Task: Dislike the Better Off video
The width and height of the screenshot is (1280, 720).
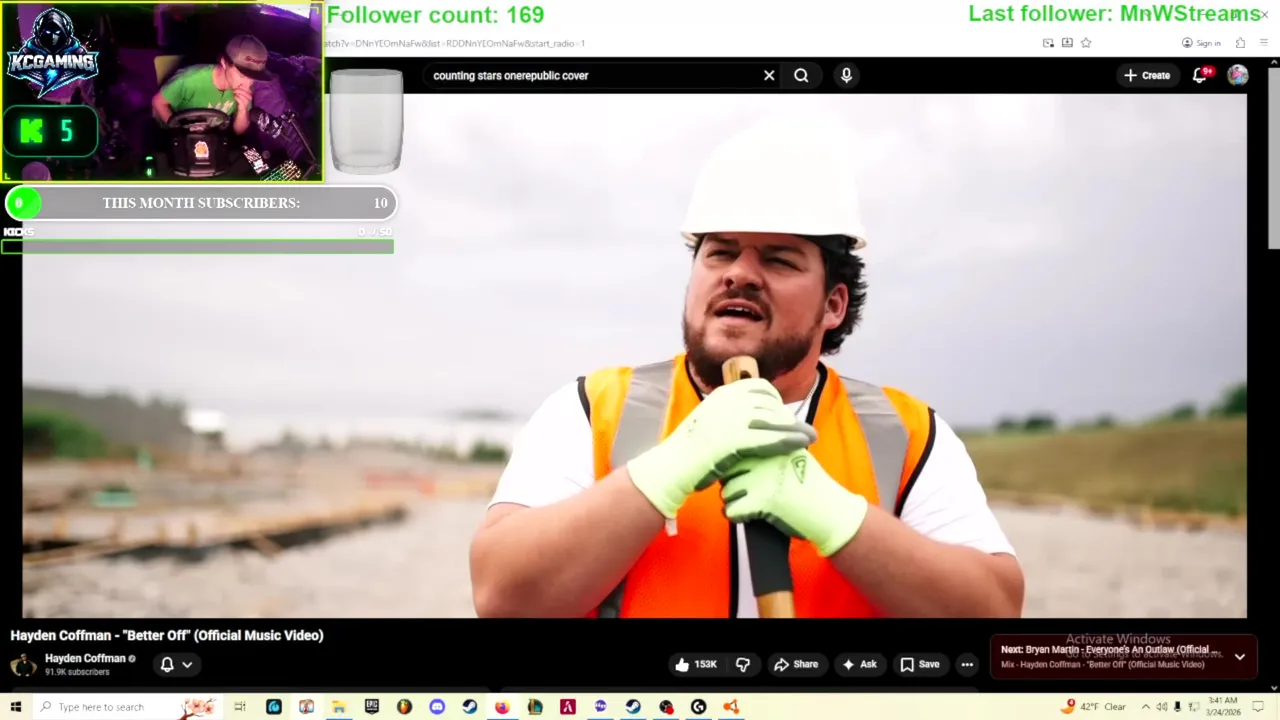Action: tap(743, 664)
